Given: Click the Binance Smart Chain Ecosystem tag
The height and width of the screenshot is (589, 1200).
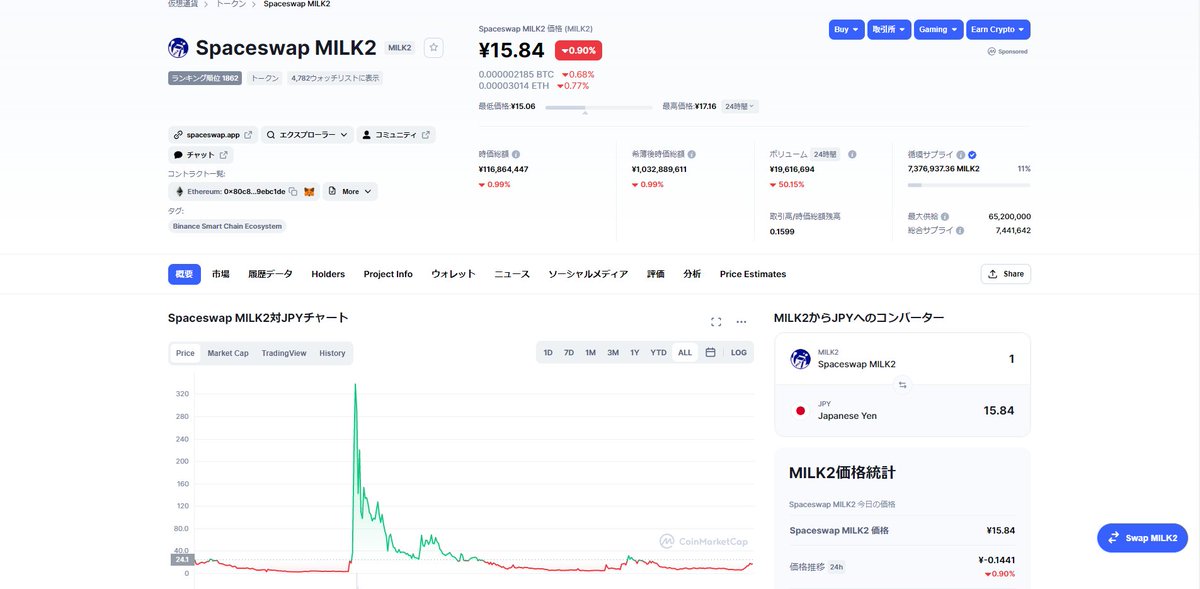Looking at the screenshot, I should tap(228, 226).
